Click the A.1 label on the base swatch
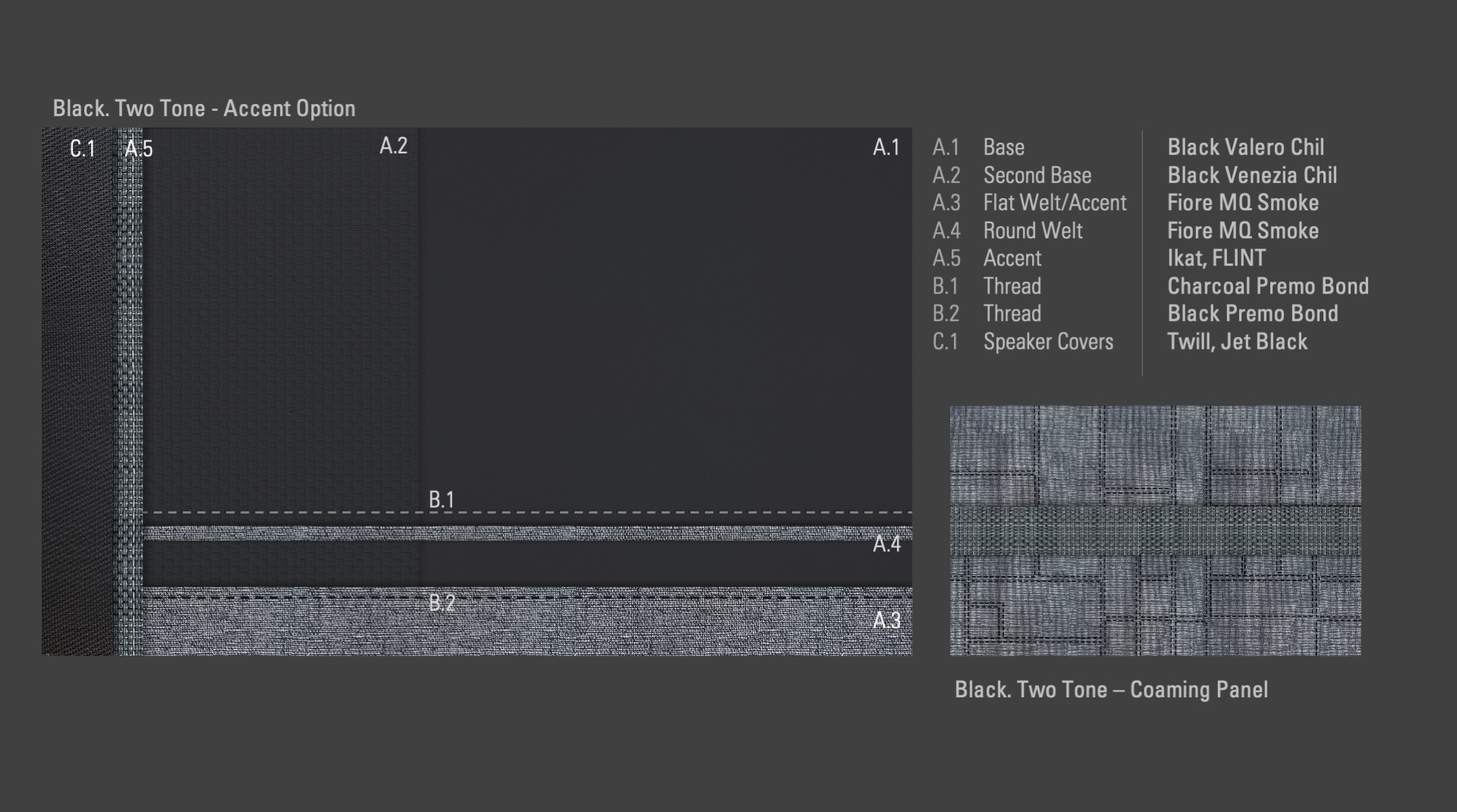1457x812 pixels. [x=886, y=147]
